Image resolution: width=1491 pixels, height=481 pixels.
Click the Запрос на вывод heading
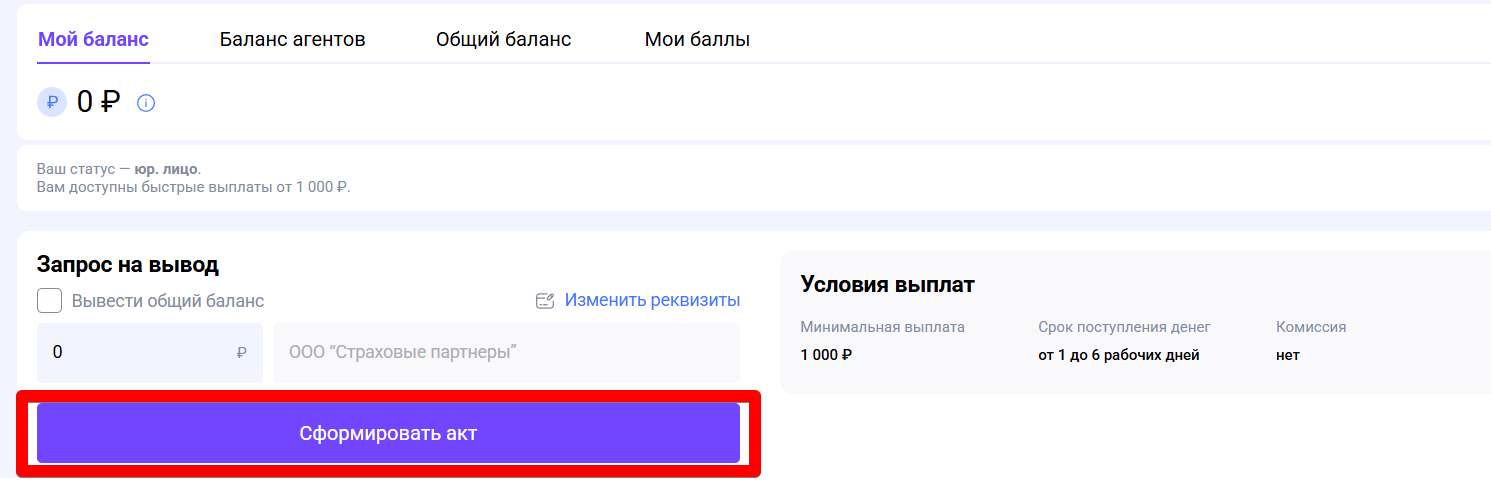pos(128,265)
